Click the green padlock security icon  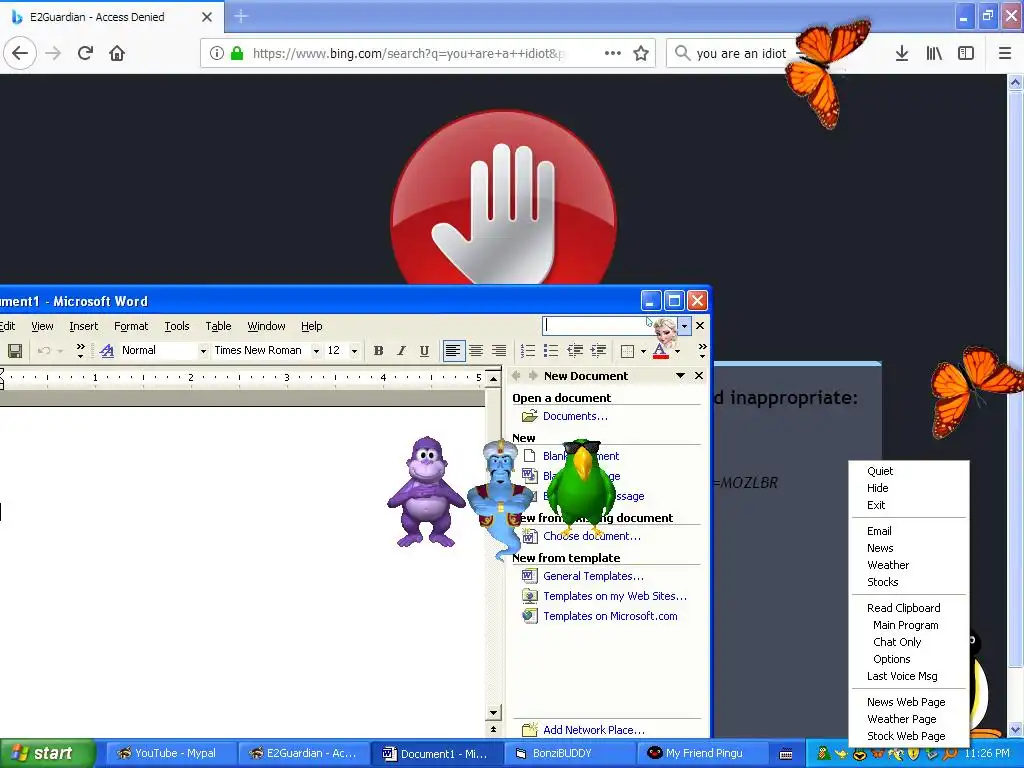click(237, 54)
